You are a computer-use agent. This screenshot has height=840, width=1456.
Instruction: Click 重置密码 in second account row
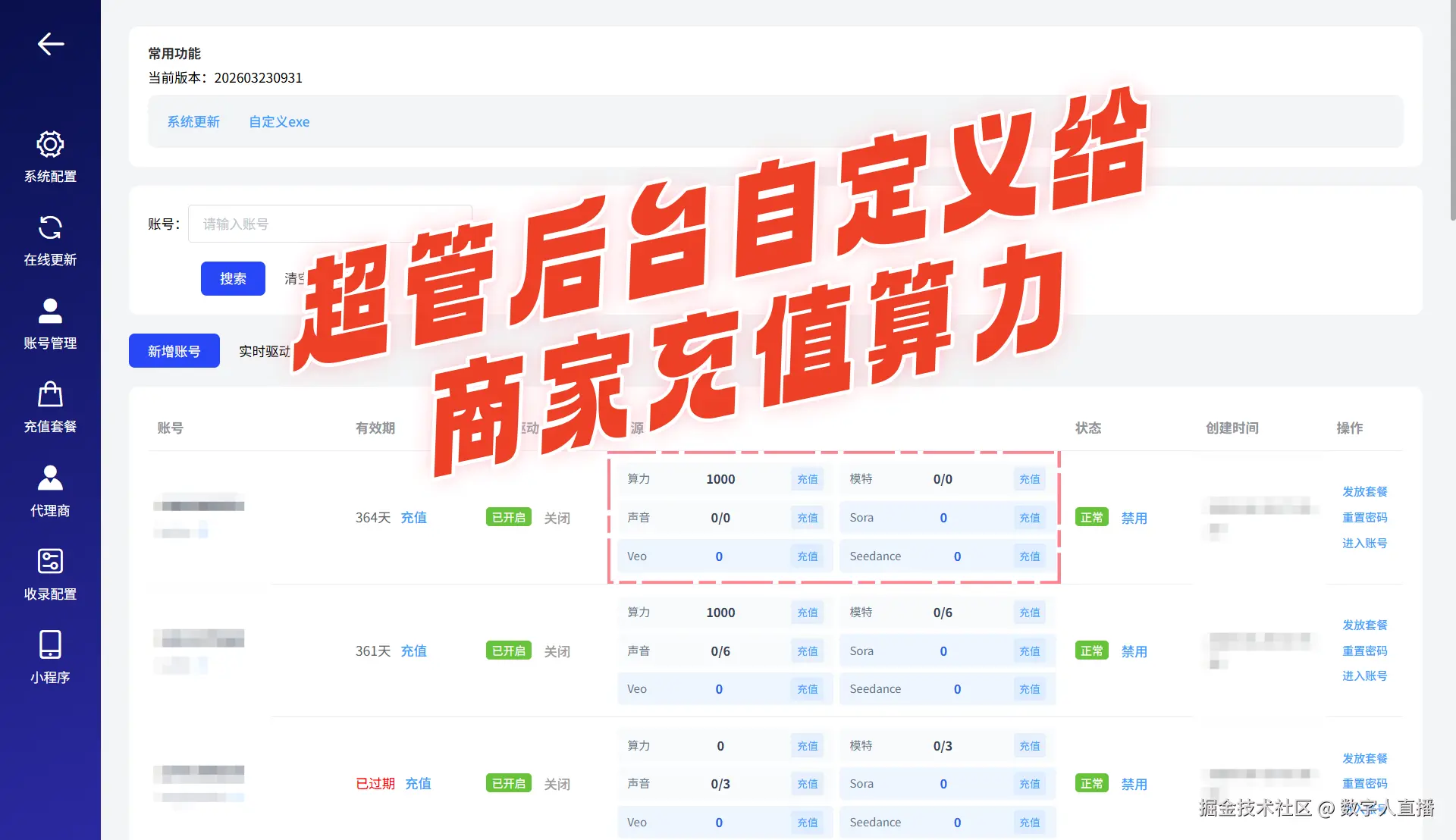click(x=1364, y=650)
